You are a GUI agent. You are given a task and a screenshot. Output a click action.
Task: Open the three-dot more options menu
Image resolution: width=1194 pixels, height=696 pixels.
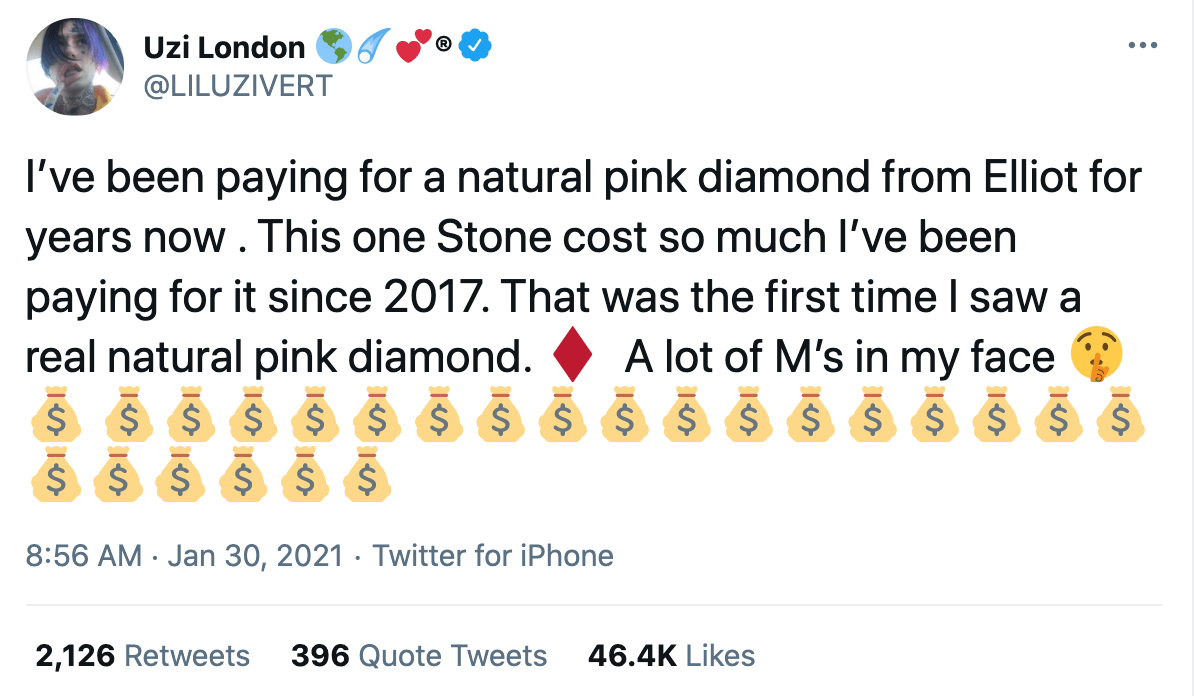pyautogui.click(x=1140, y=46)
